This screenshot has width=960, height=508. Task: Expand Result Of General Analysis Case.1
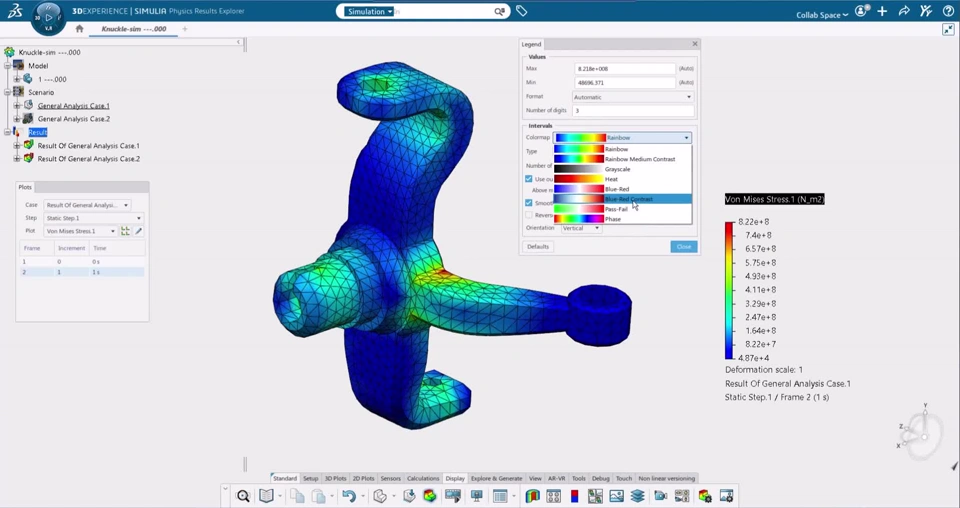tap(17, 146)
